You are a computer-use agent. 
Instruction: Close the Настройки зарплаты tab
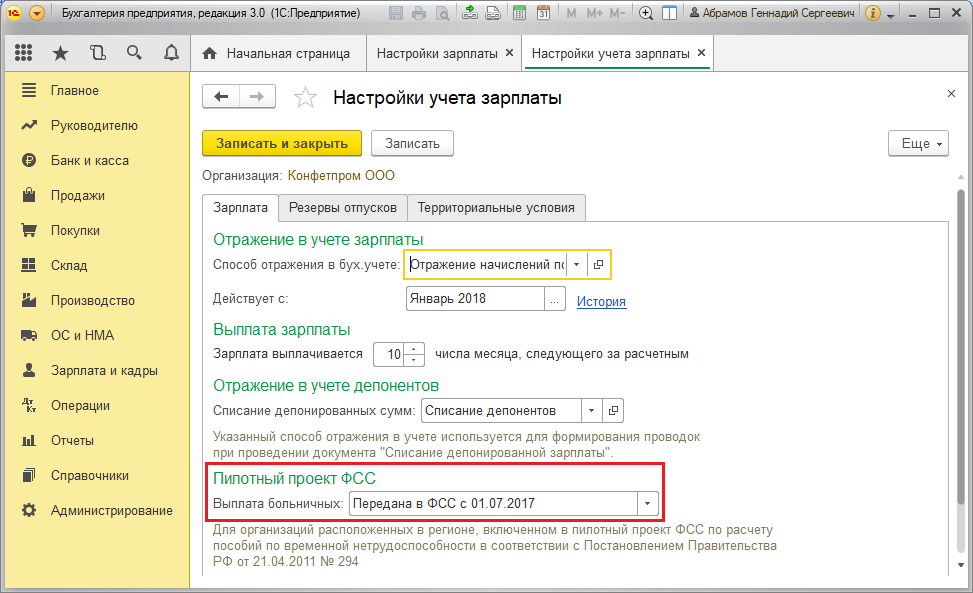(509, 53)
